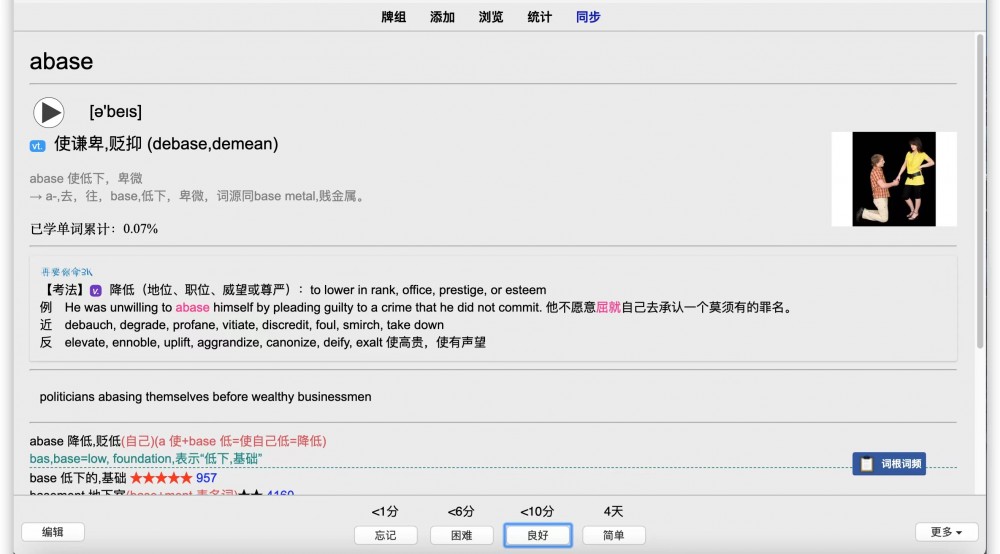Click the small blue header above 【考法】
The height and width of the screenshot is (554, 1000).
point(67,272)
